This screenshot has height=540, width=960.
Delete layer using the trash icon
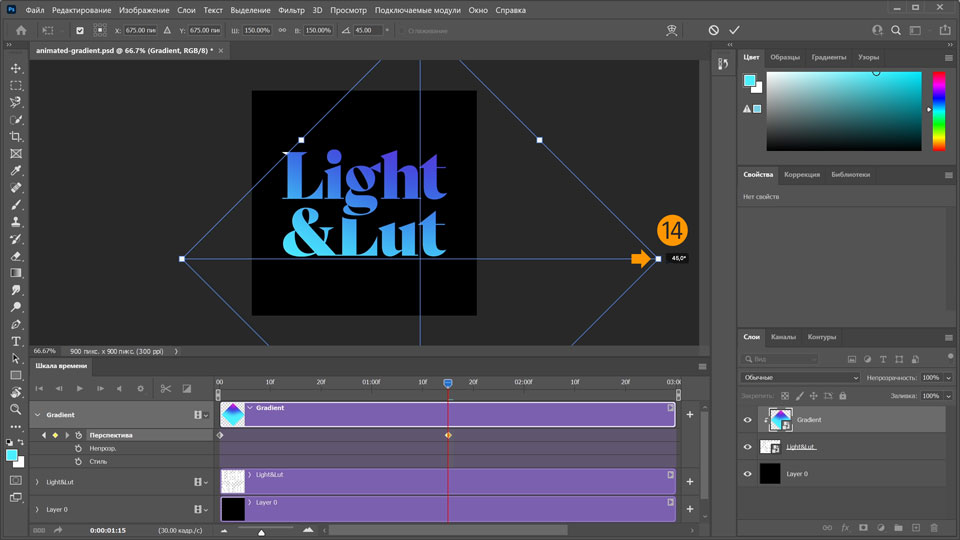pos(934,527)
